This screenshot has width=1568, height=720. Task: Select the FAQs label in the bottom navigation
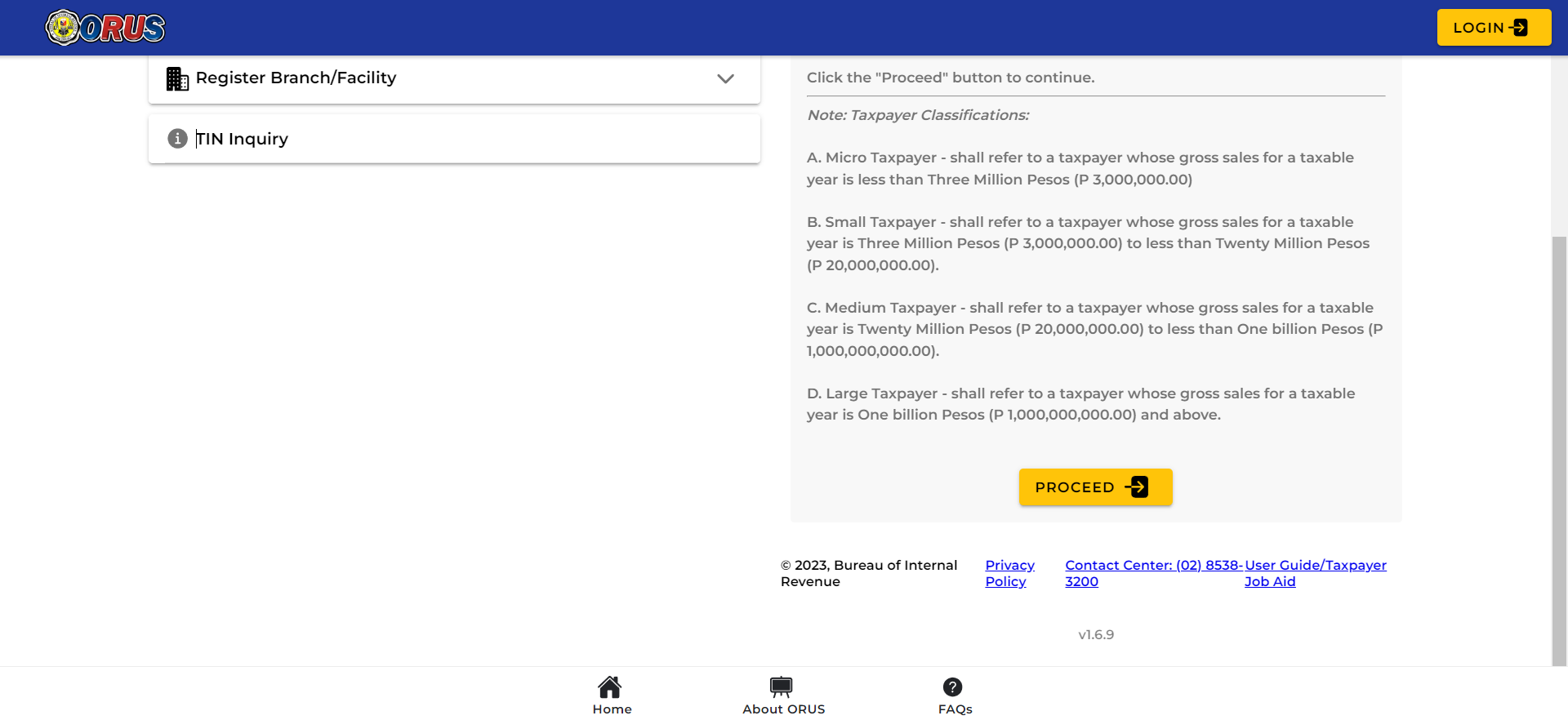955,709
